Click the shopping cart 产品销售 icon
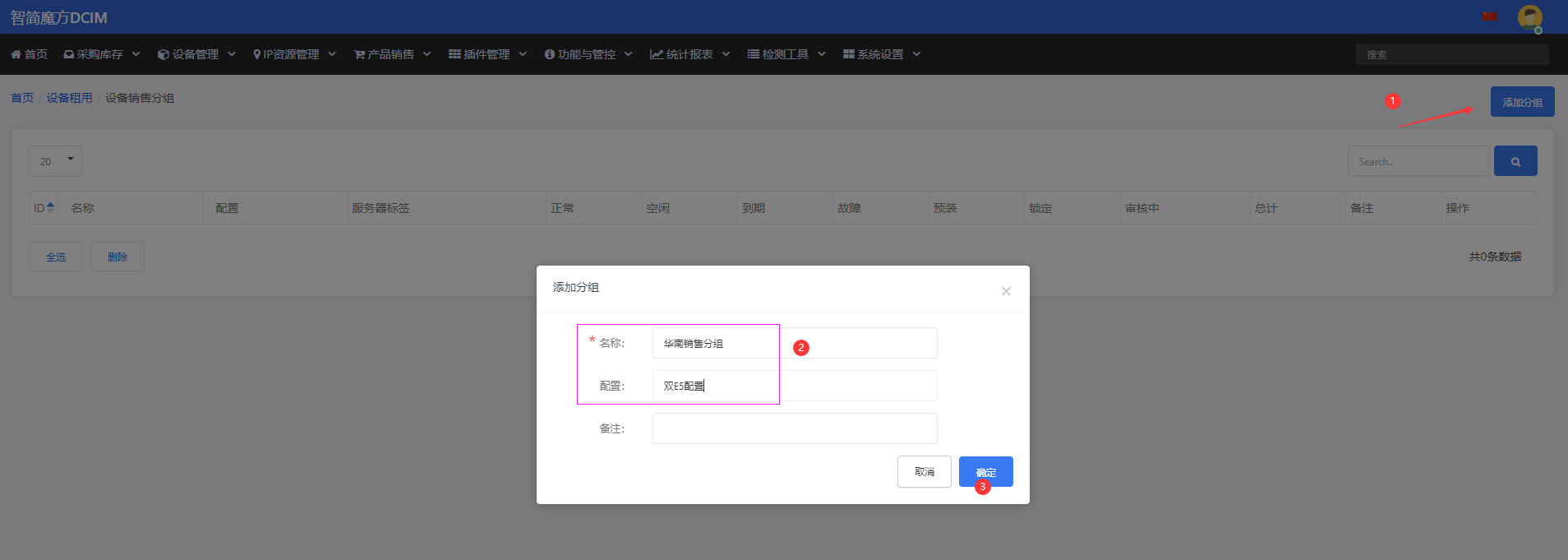Image resolution: width=1568 pixels, height=560 pixels. (359, 54)
